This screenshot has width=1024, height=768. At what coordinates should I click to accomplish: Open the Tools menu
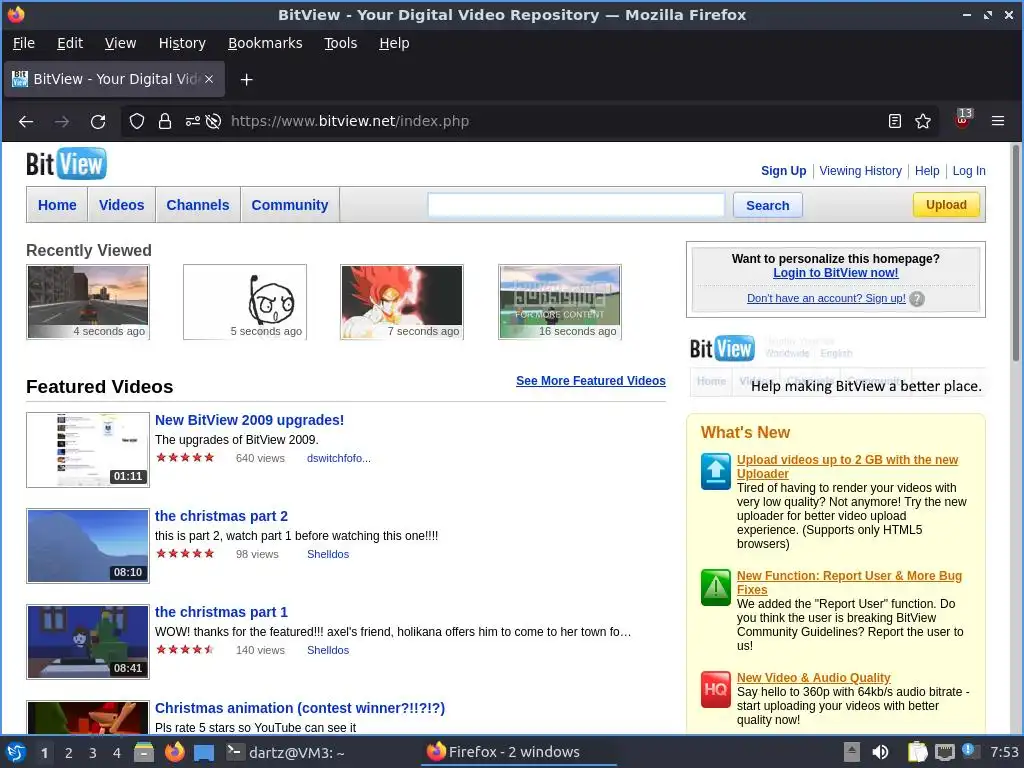(341, 43)
